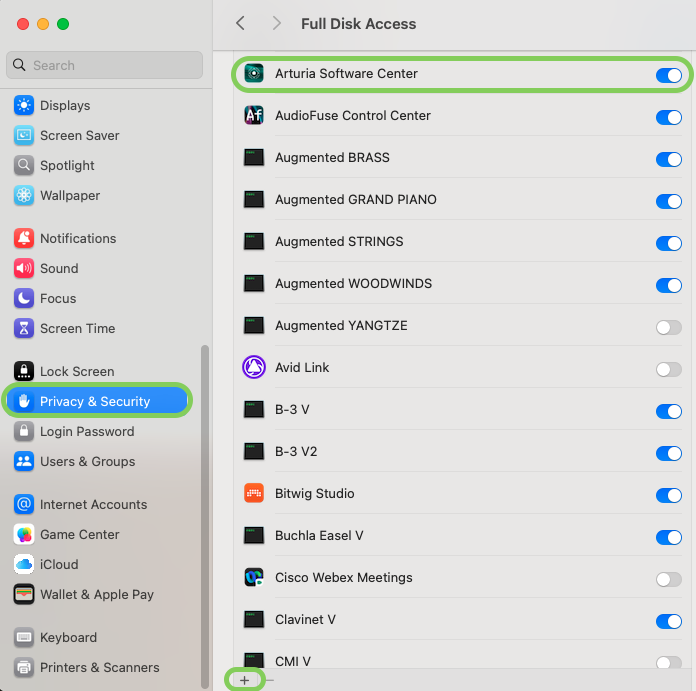Viewport: 696px width, 691px height.
Task: Enable Cisco Webex Meetings toggle
Action: pos(668,579)
